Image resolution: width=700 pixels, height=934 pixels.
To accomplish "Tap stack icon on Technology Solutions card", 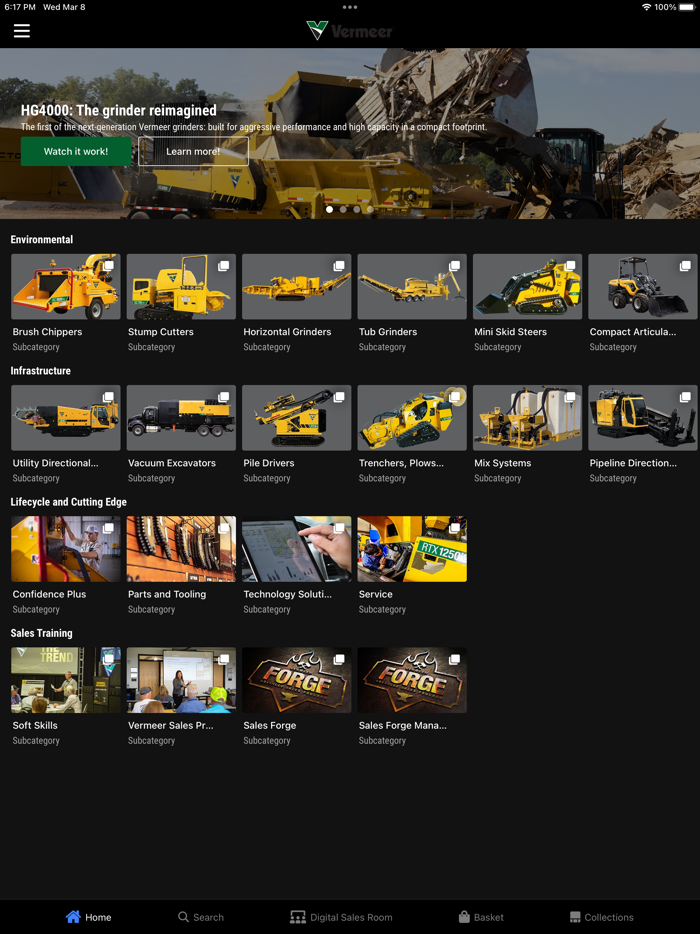I will point(339,528).
